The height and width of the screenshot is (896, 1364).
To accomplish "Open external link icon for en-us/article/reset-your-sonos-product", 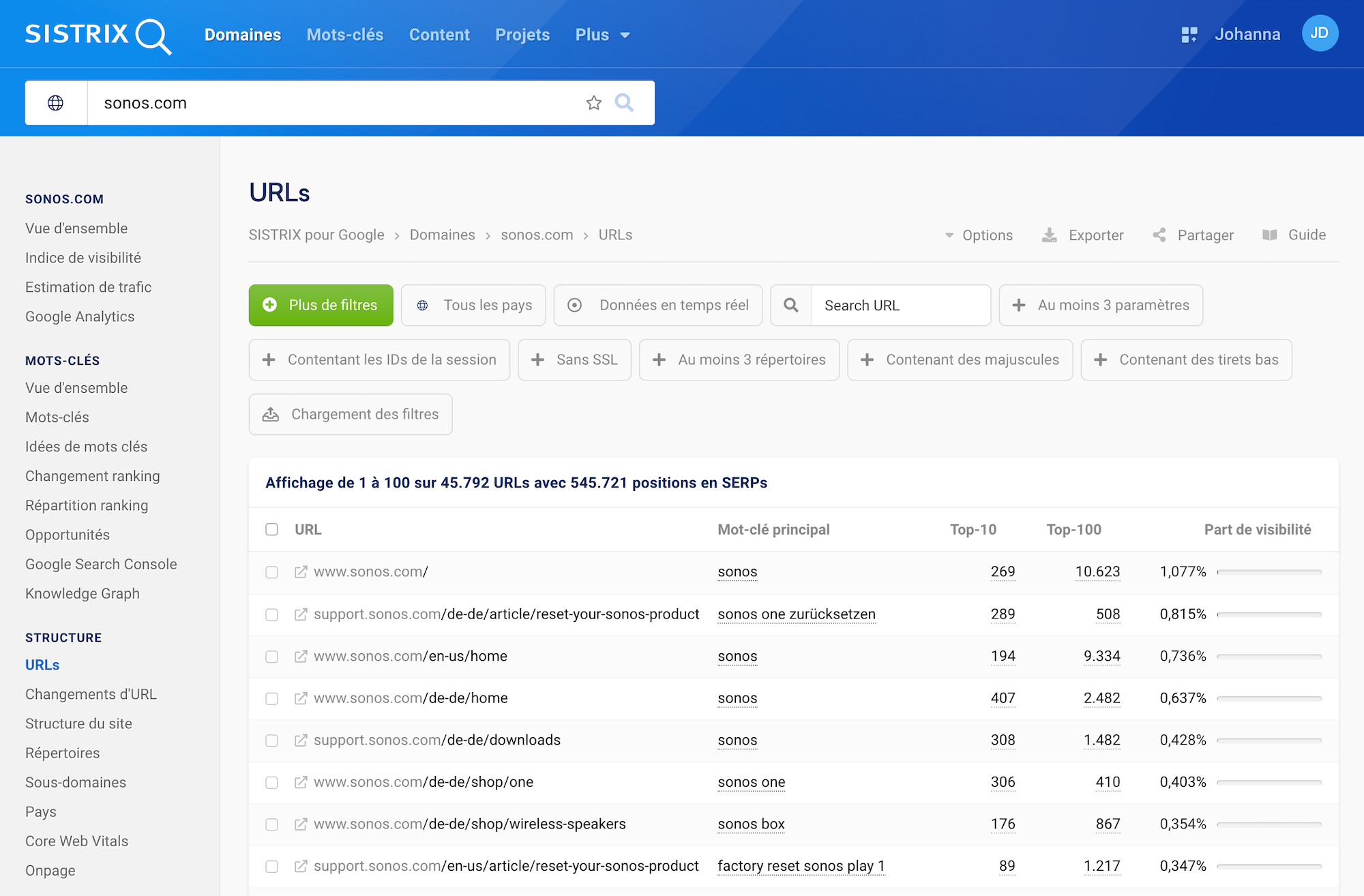I will [x=300, y=866].
